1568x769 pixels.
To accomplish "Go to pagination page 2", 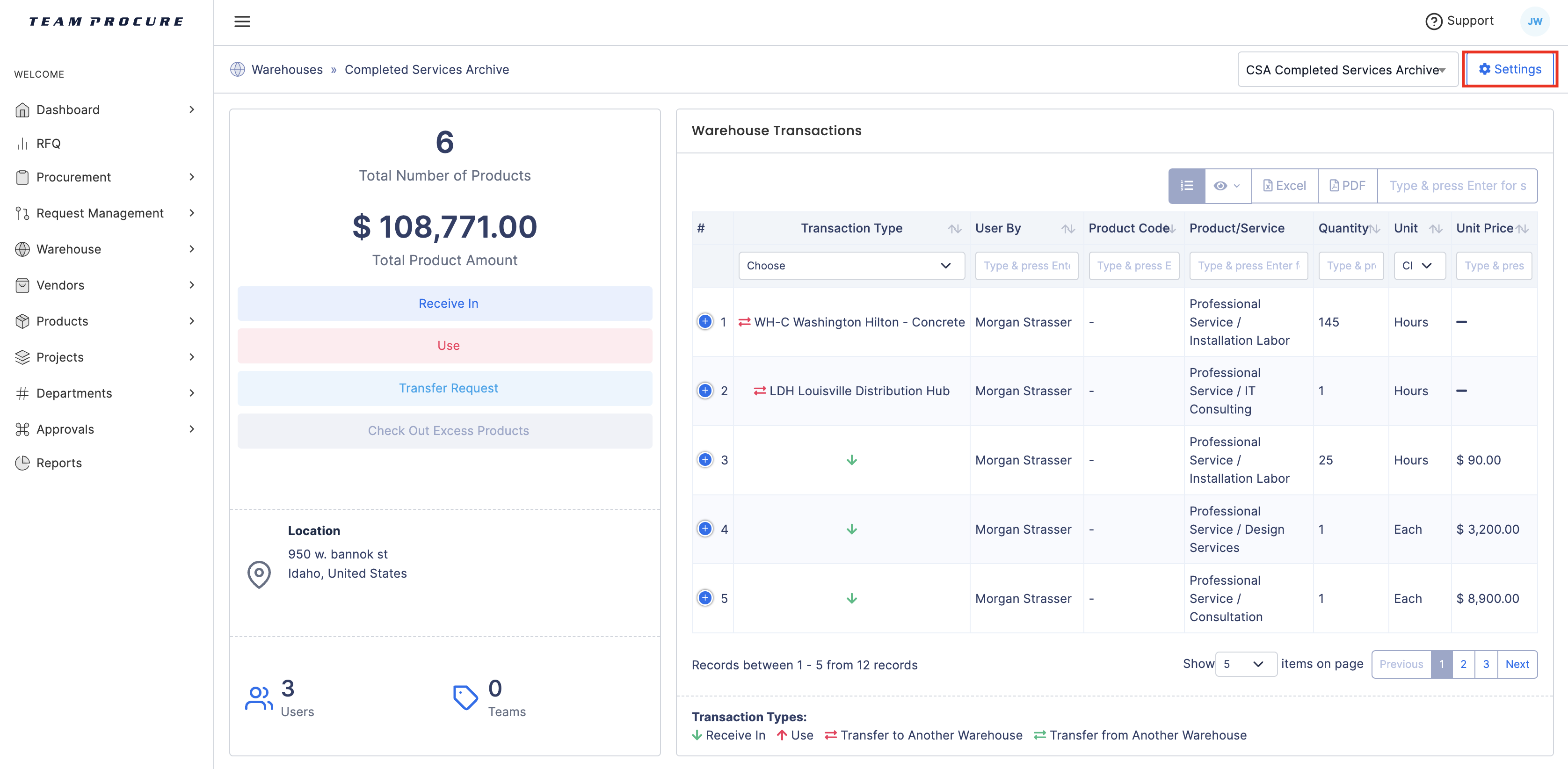I will click(x=1463, y=664).
